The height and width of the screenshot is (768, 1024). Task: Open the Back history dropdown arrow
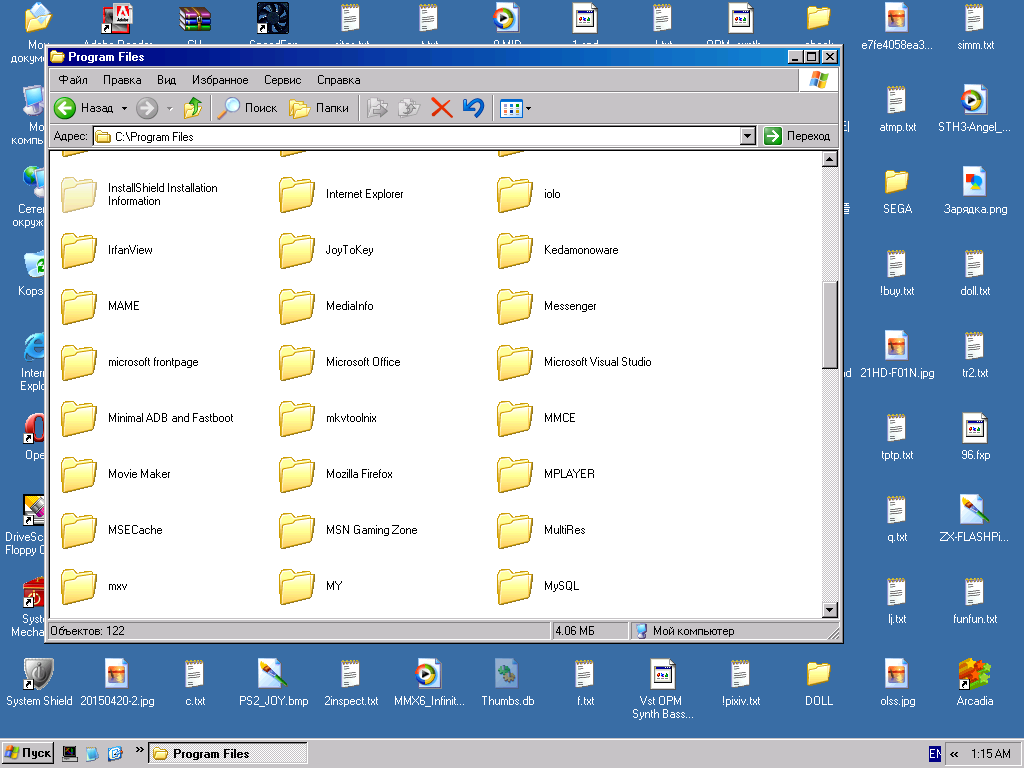coord(125,108)
